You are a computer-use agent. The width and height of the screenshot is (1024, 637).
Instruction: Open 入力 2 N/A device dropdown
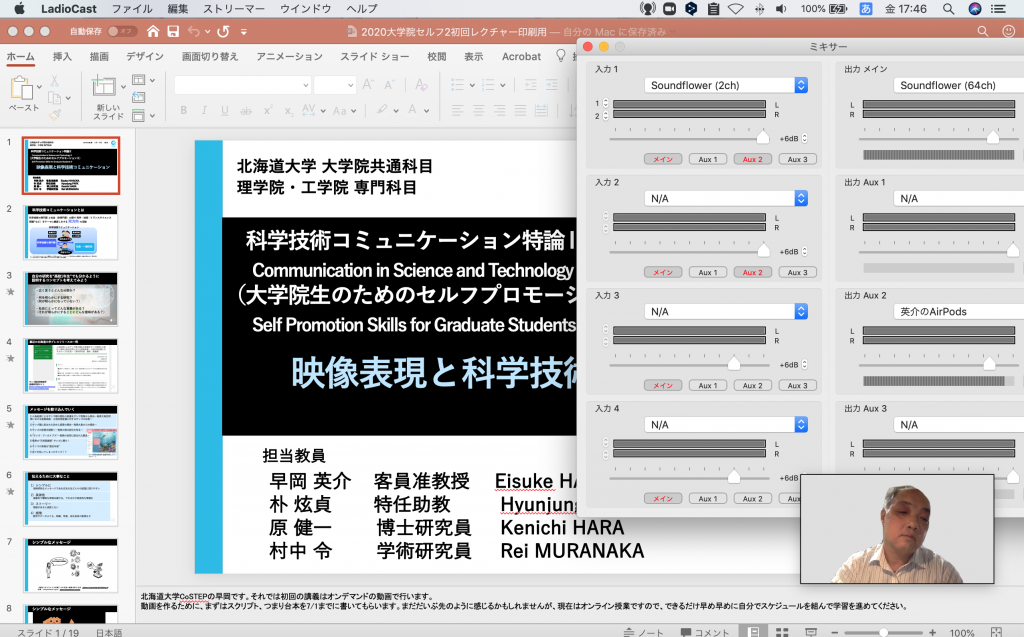tap(726, 198)
